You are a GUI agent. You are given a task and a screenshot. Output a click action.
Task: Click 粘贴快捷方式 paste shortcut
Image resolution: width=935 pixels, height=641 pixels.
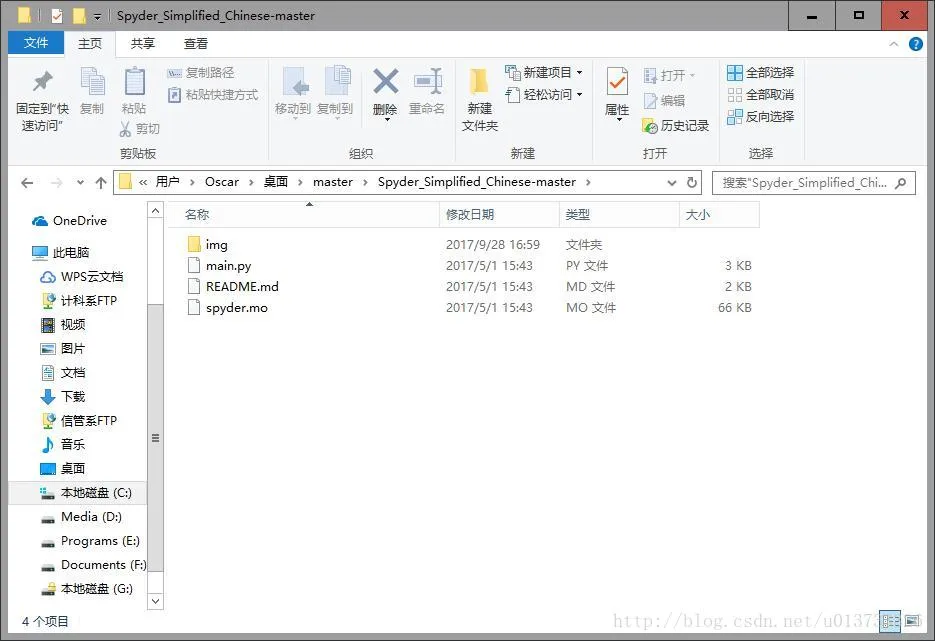(213, 95)
